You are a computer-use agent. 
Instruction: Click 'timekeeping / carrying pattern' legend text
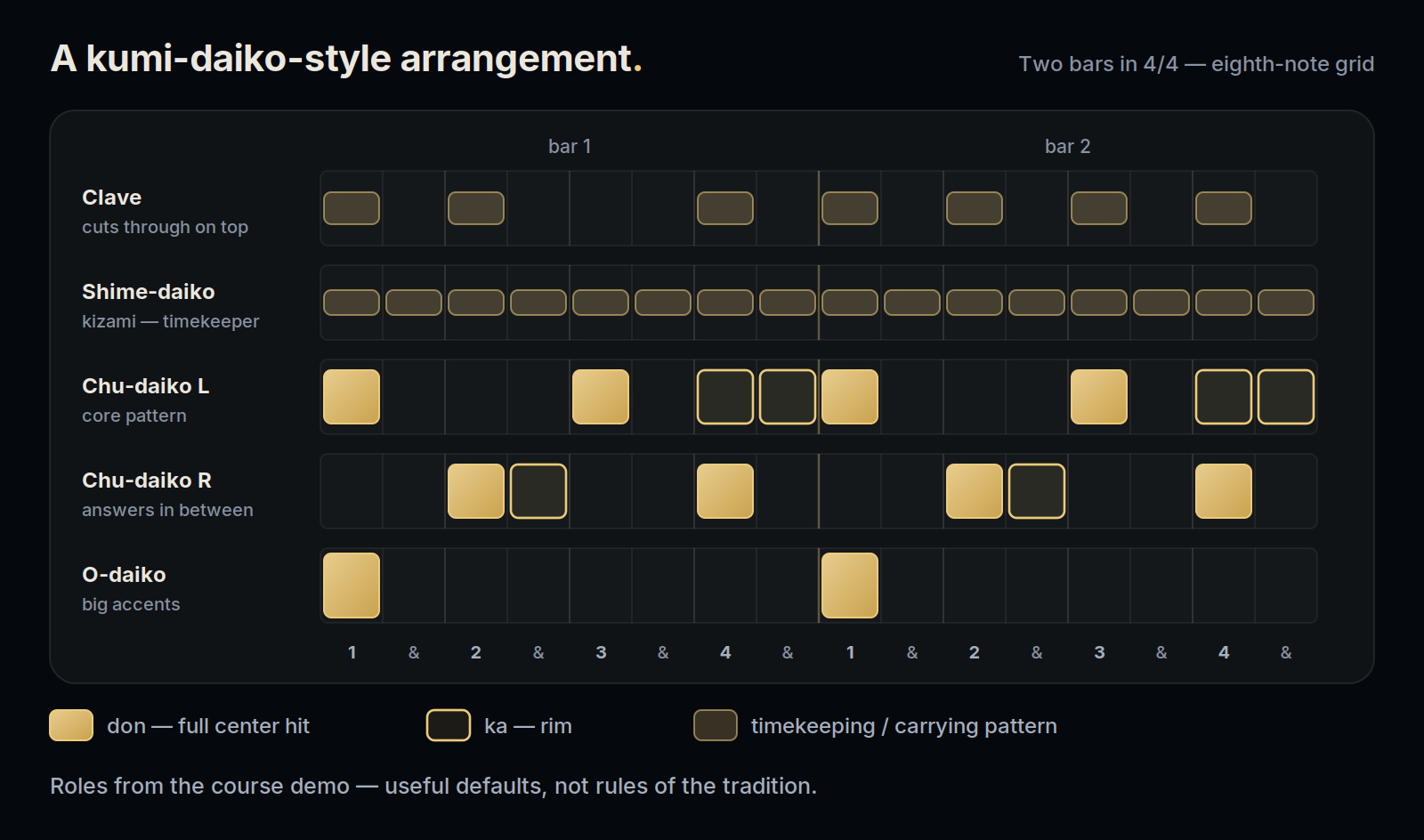(x=904, y=726)
